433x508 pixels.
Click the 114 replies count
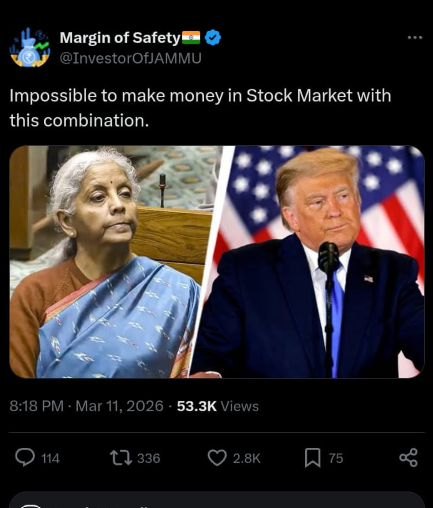(50, 458)
